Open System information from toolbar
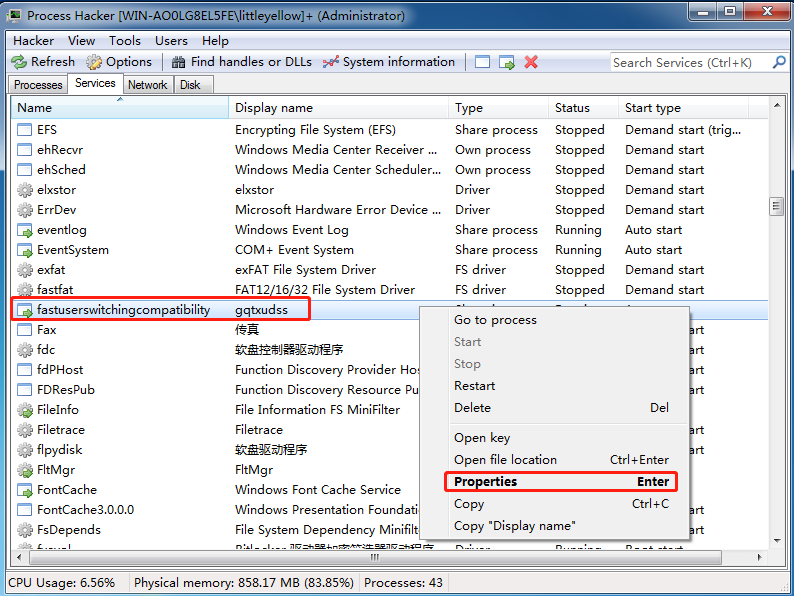The height and width of the screenshot is (596, 794). [x=389, y=62]
